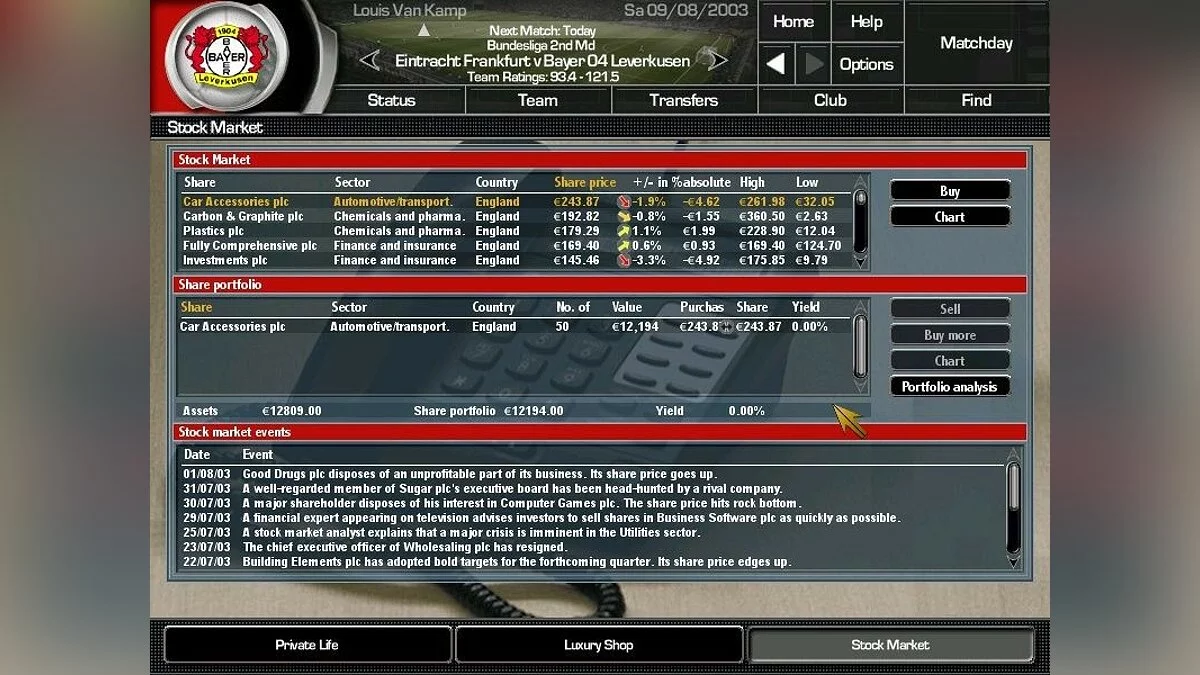Select Carbon & Graphite plc row
Screen dimensions: 1200x675
tap(514, 216)
